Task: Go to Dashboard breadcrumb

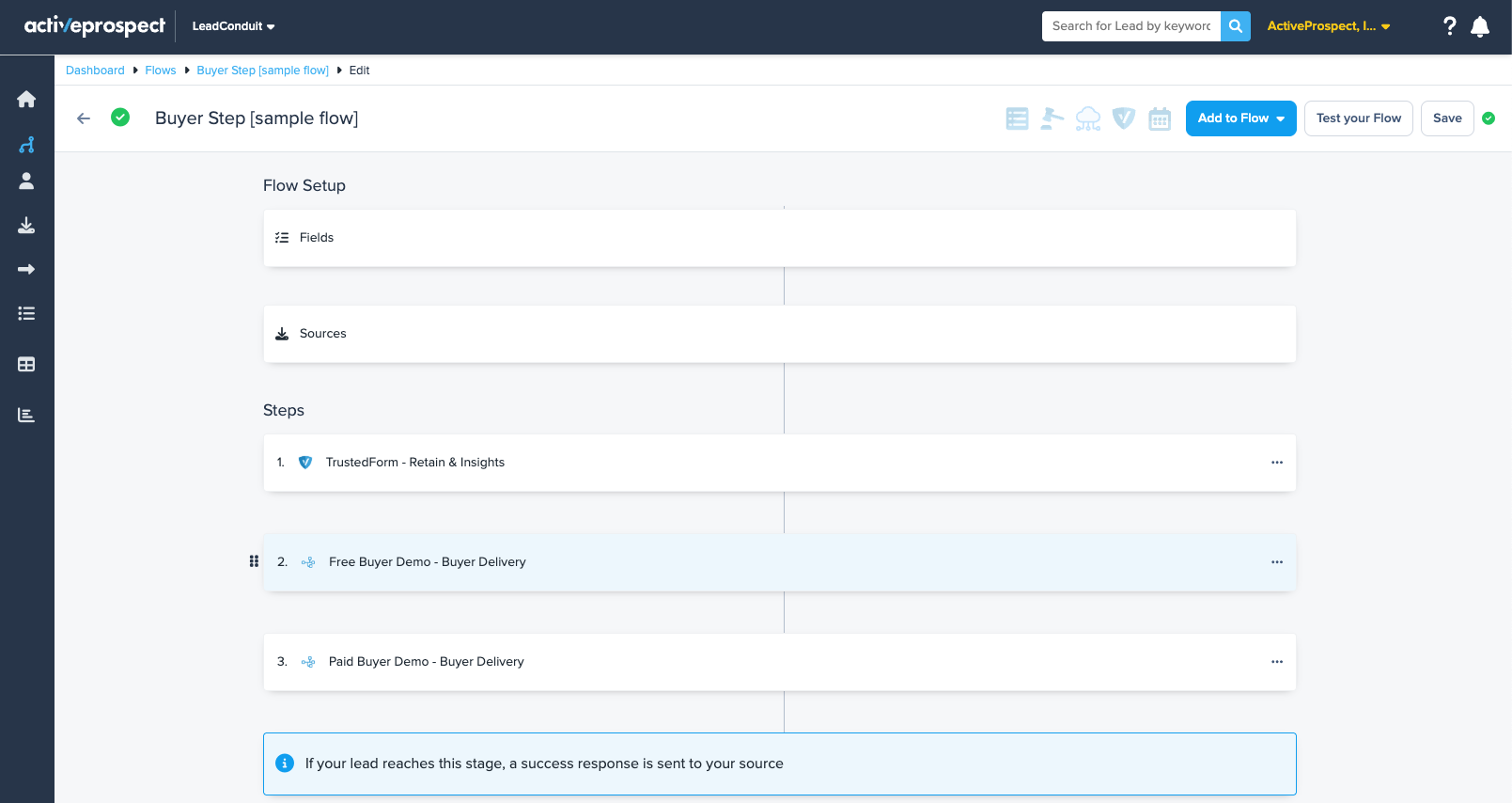Action: pos(95,71)
